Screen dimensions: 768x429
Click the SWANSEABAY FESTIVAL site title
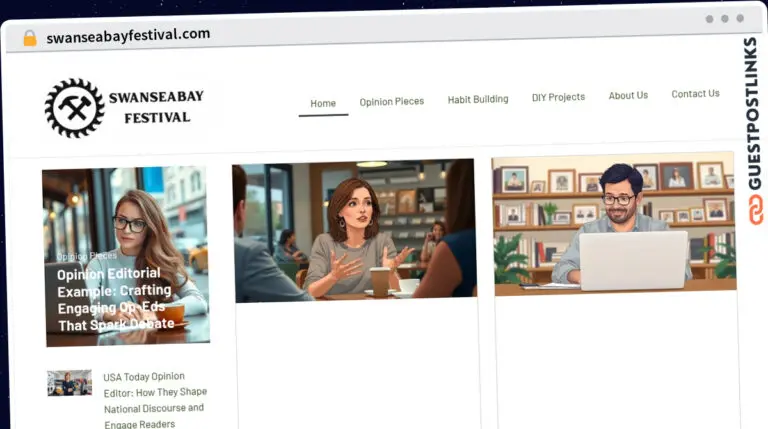pos(156,107)
